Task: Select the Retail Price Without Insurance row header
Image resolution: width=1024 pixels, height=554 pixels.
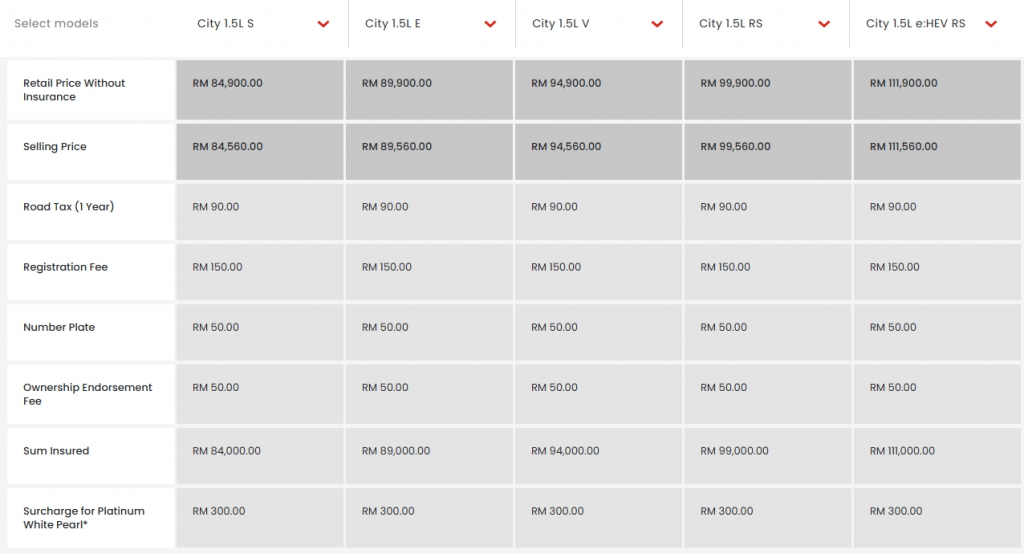Action: 74,90
